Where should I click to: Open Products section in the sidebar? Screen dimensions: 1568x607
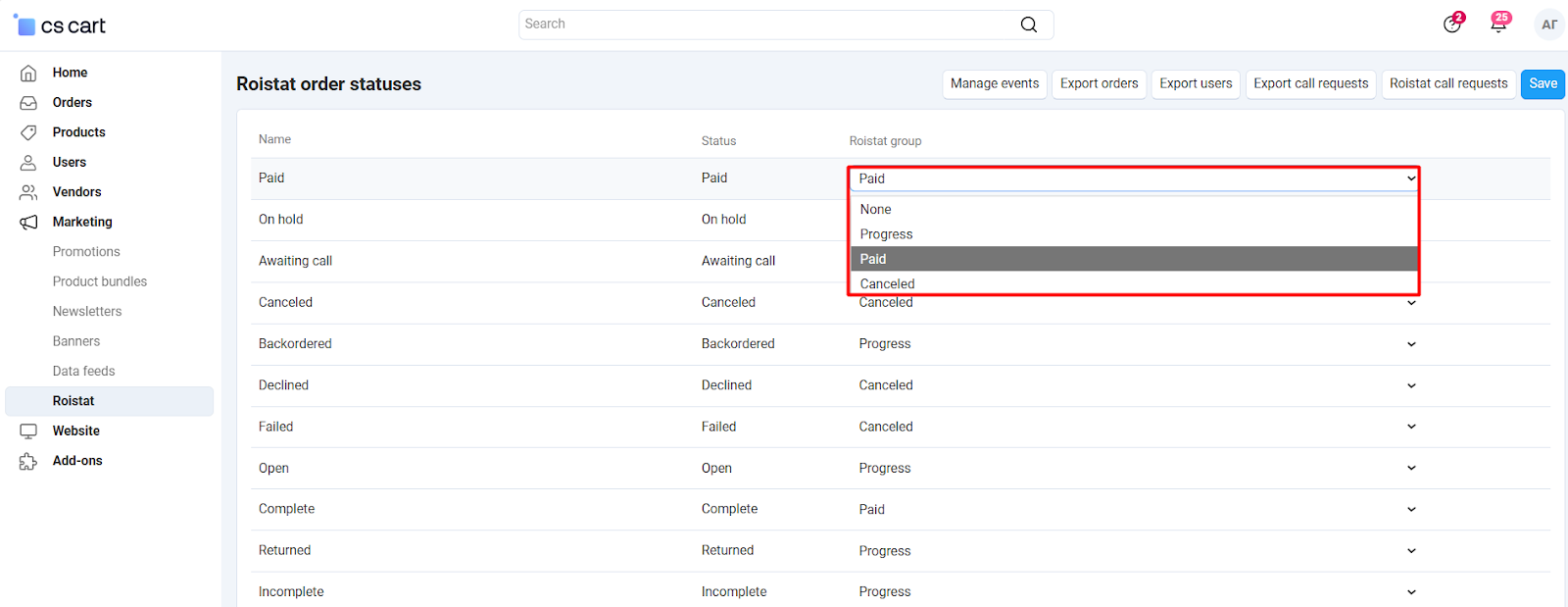(79, 132)
